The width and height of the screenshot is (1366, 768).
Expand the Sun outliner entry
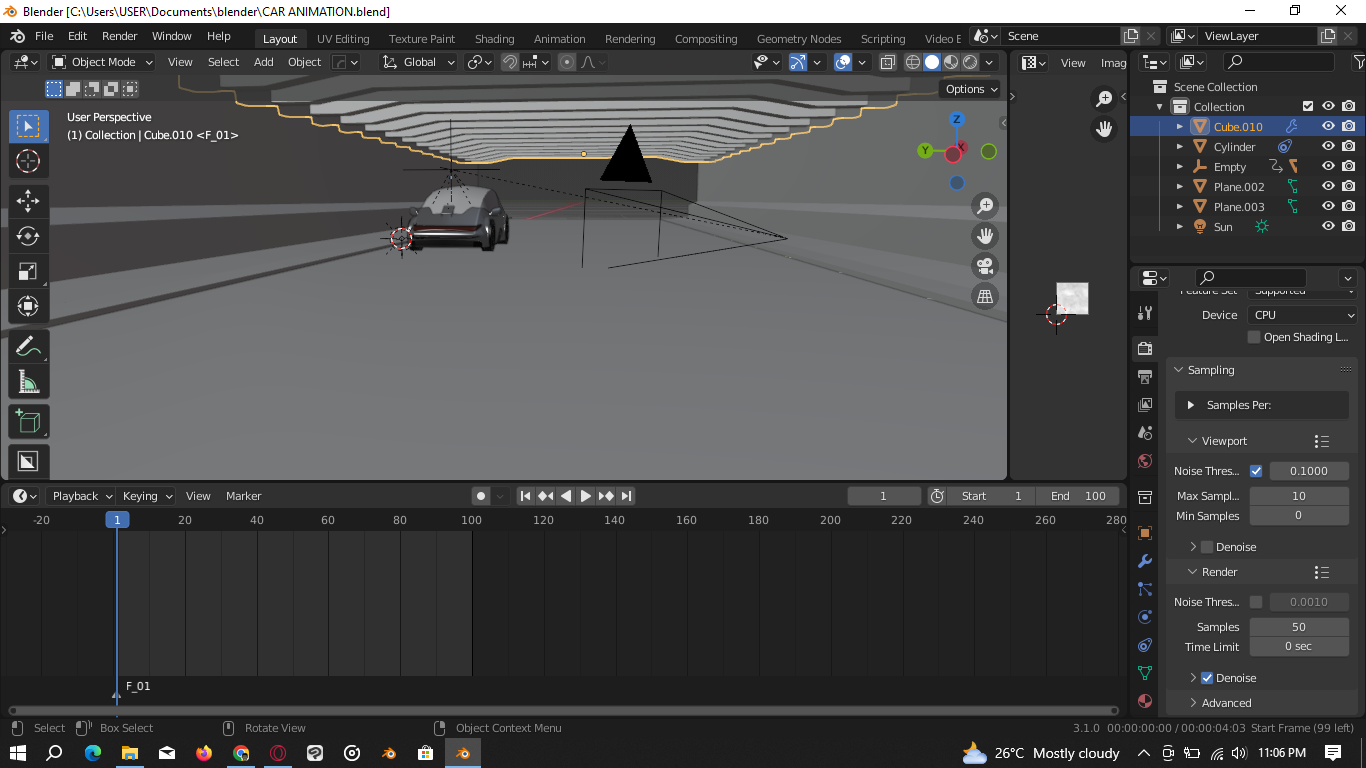(1180, 227)
